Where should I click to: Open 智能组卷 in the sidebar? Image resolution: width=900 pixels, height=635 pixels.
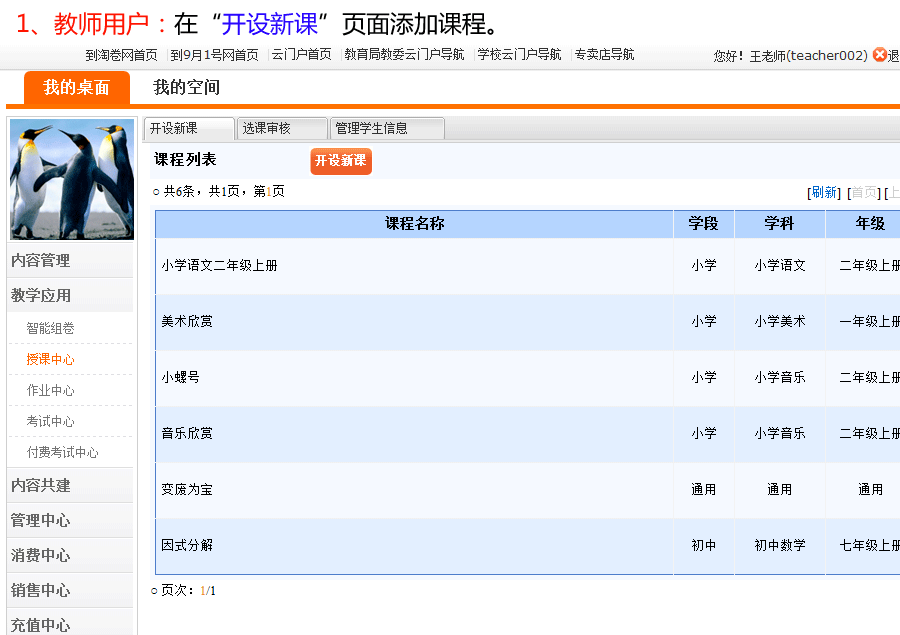point(51,328)
